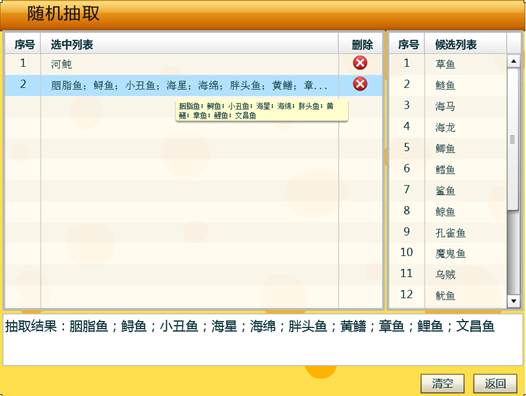The height and width of the screenshot is (396, 526).
Task: Click the scrollbar down arrow in candidate list
Action: (514, 301)
